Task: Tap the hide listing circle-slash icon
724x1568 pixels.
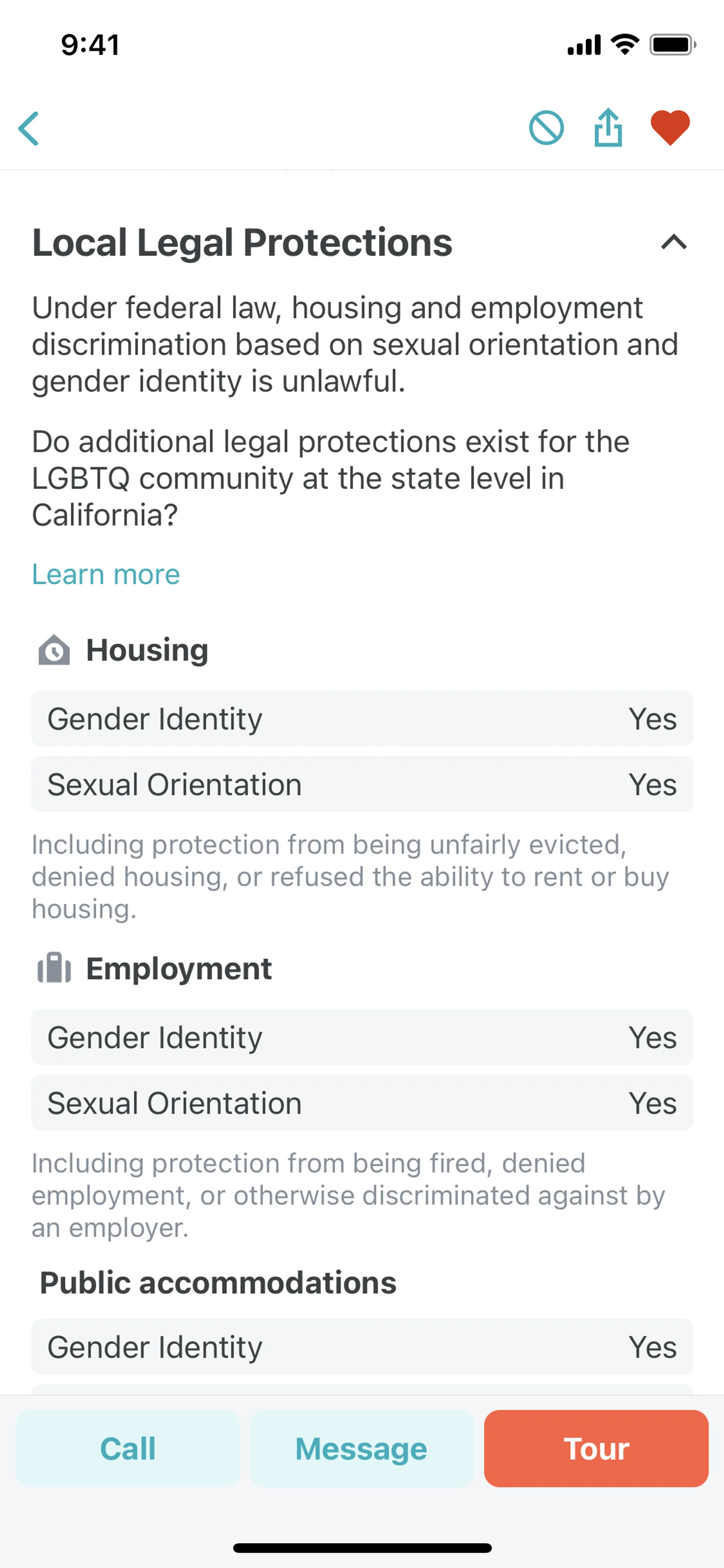Action: [546, 128]
